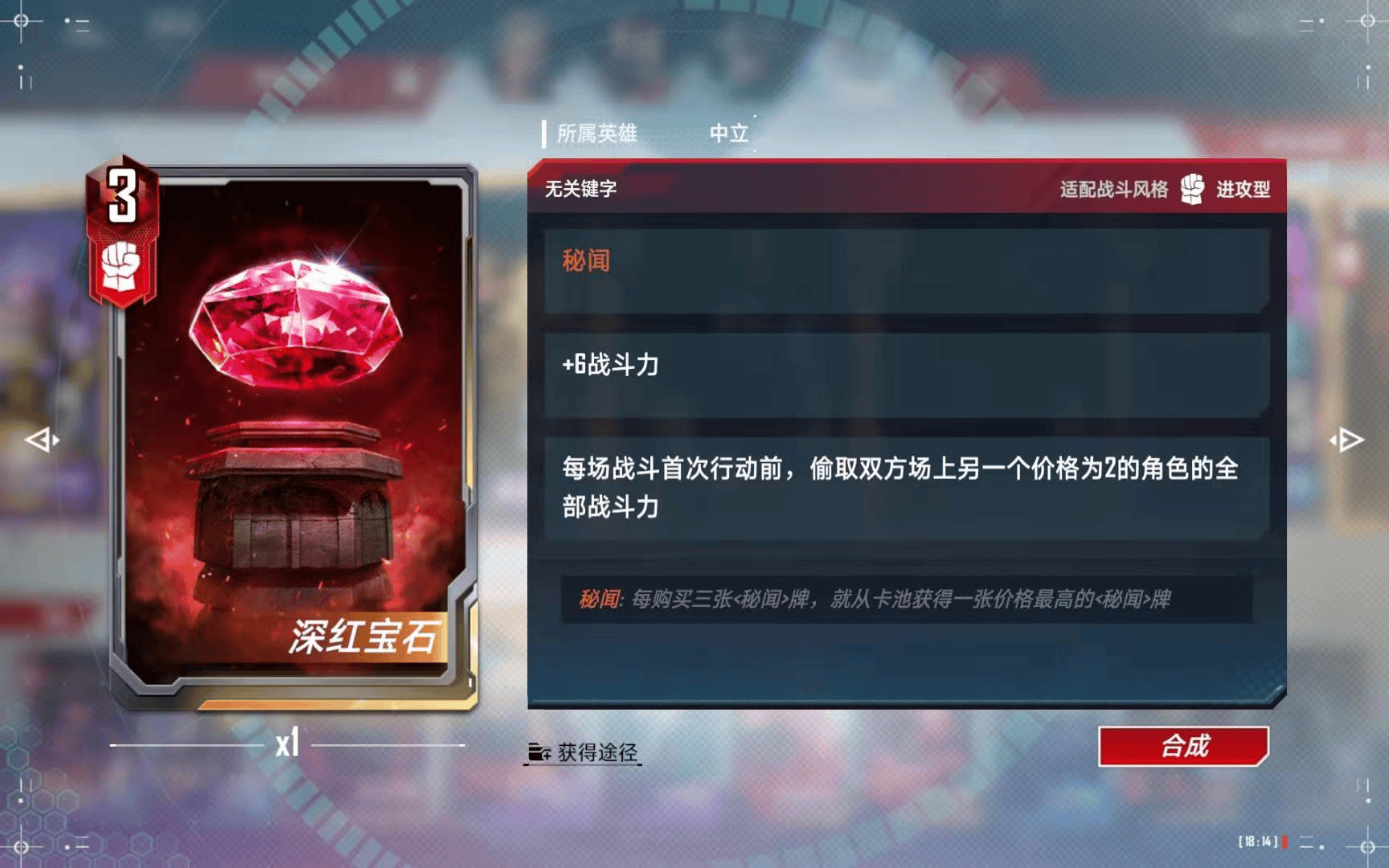Open the 获得途径 acquisition path link
Screen dimensions: 1389x868
[597, 752]
